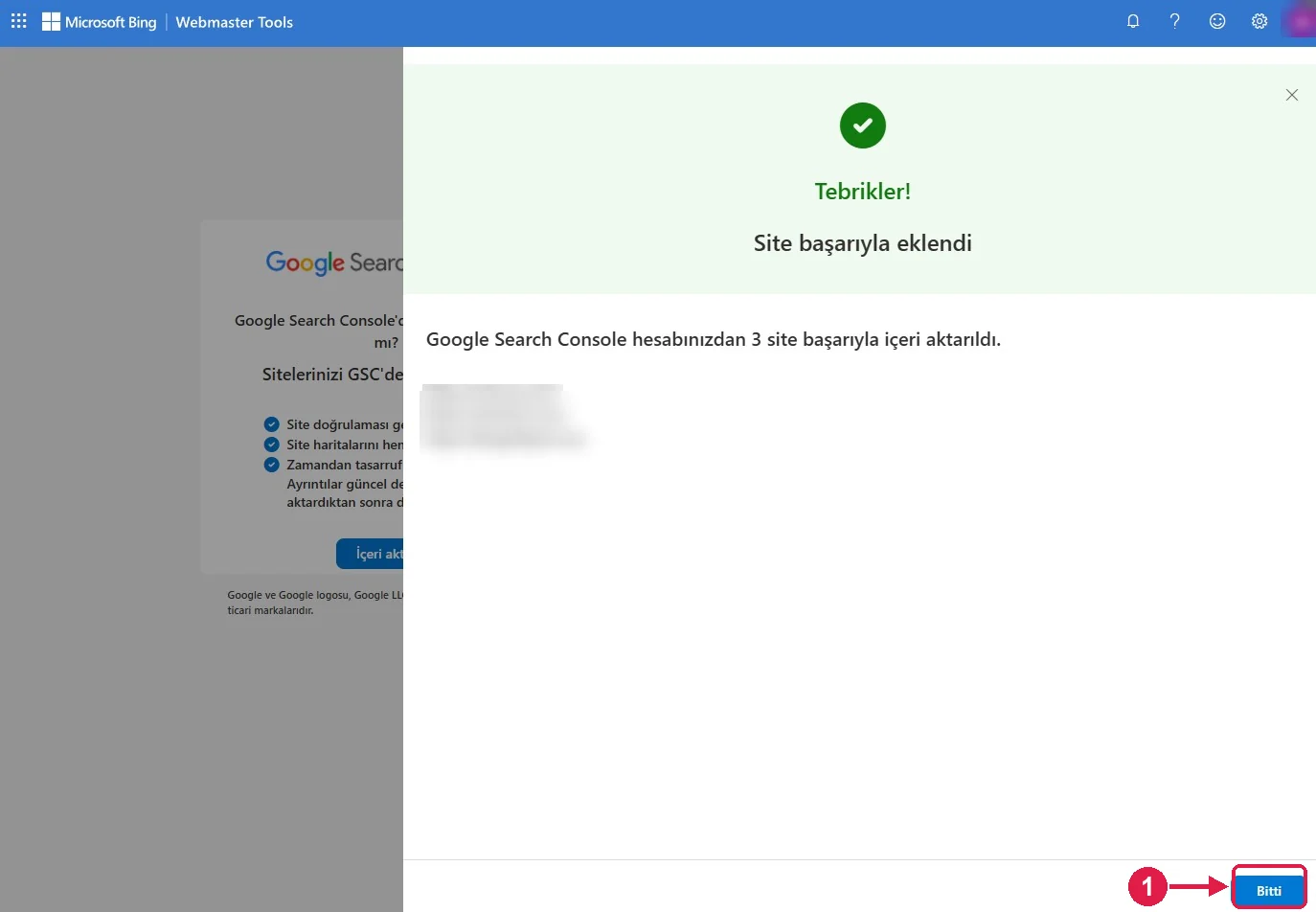Click the İçeri aktar button in background
The width and height of the screenshot is (1316, 912).
tap(371, 554)
